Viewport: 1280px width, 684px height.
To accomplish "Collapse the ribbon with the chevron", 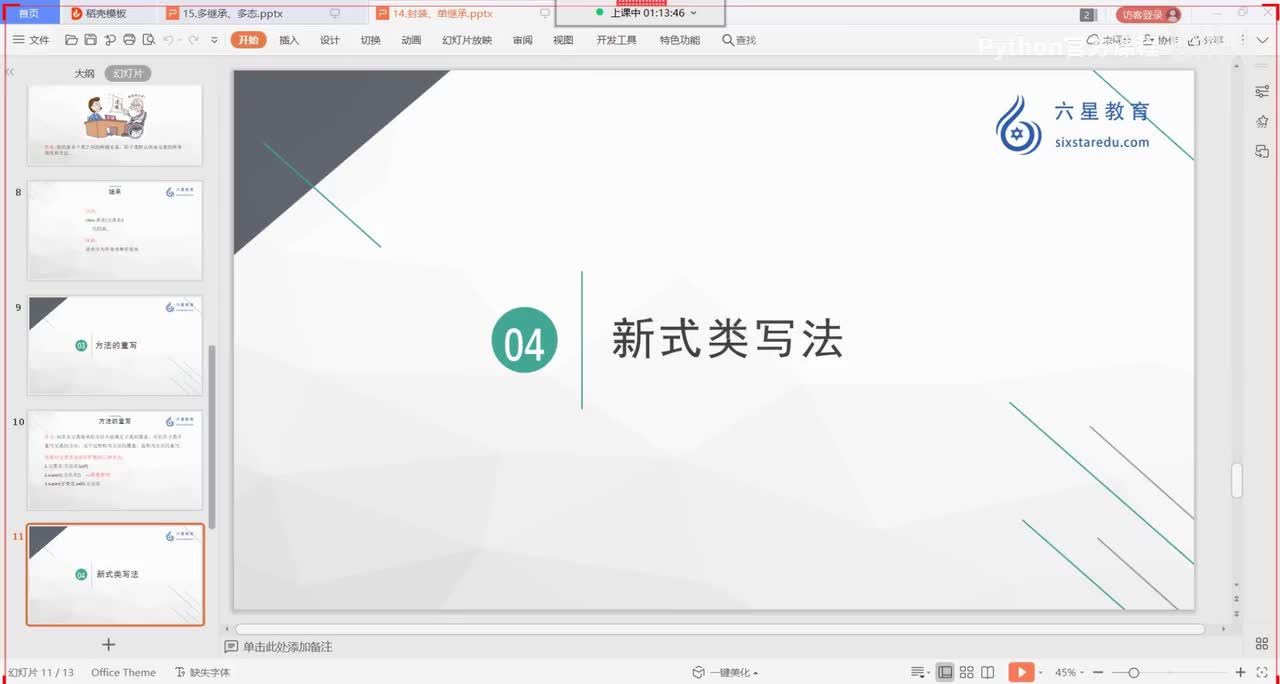I will click(1262, 40).
